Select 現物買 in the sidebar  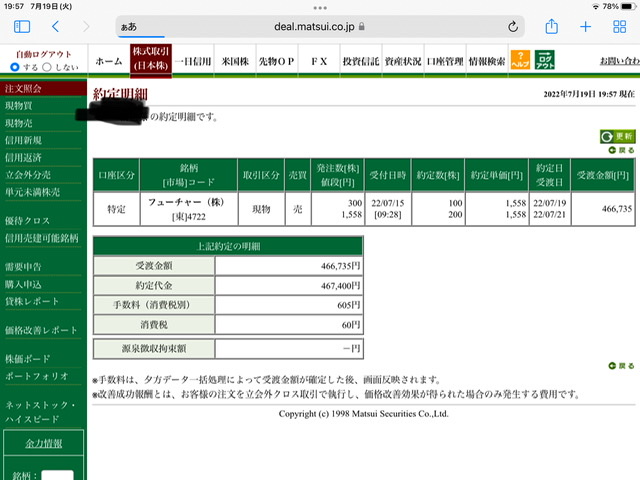tap(19, 106)
